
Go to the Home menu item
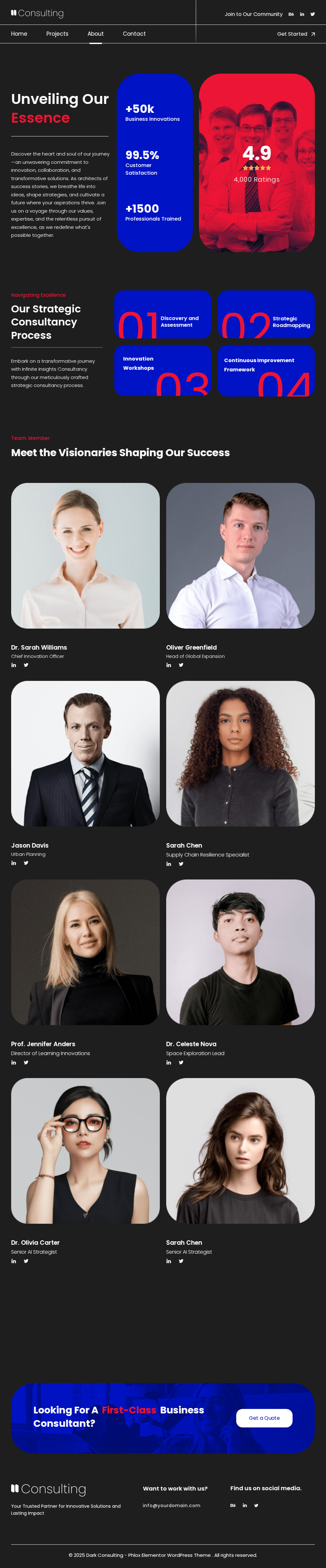[x=19, y=33]
